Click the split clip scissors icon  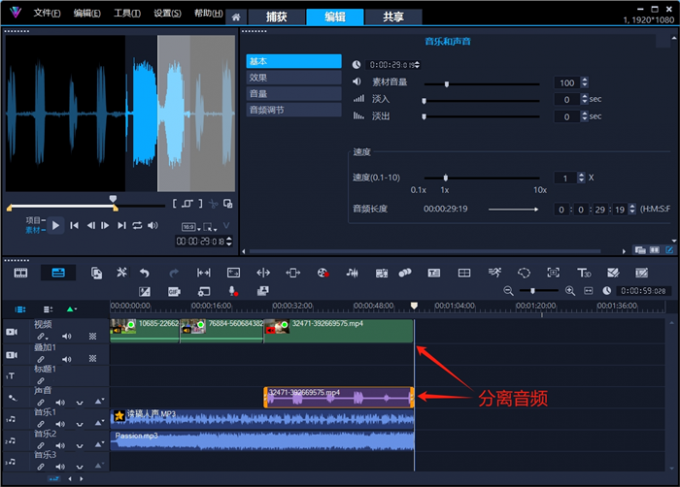[213, 204]
